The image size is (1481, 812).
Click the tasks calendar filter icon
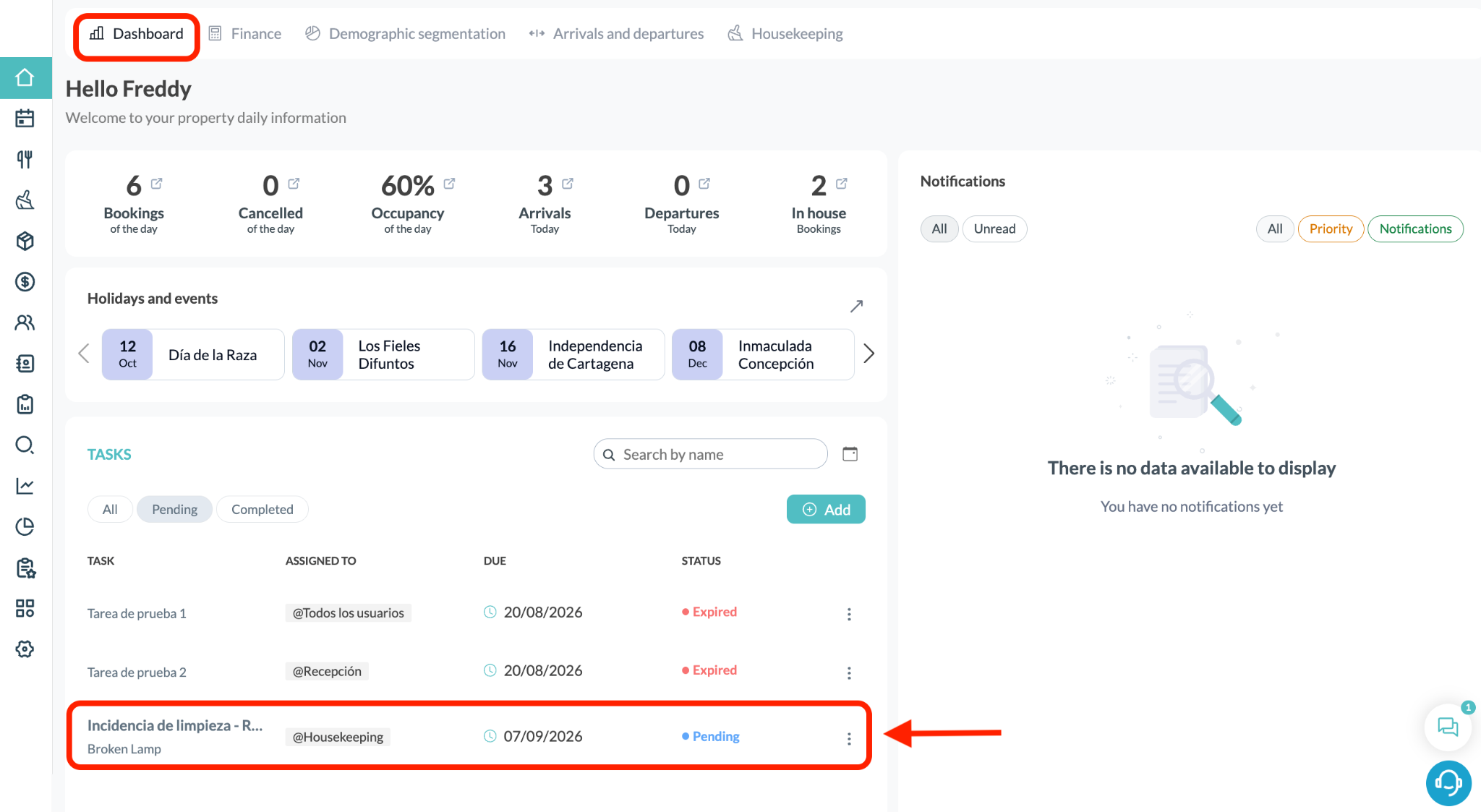pos(850,454)
